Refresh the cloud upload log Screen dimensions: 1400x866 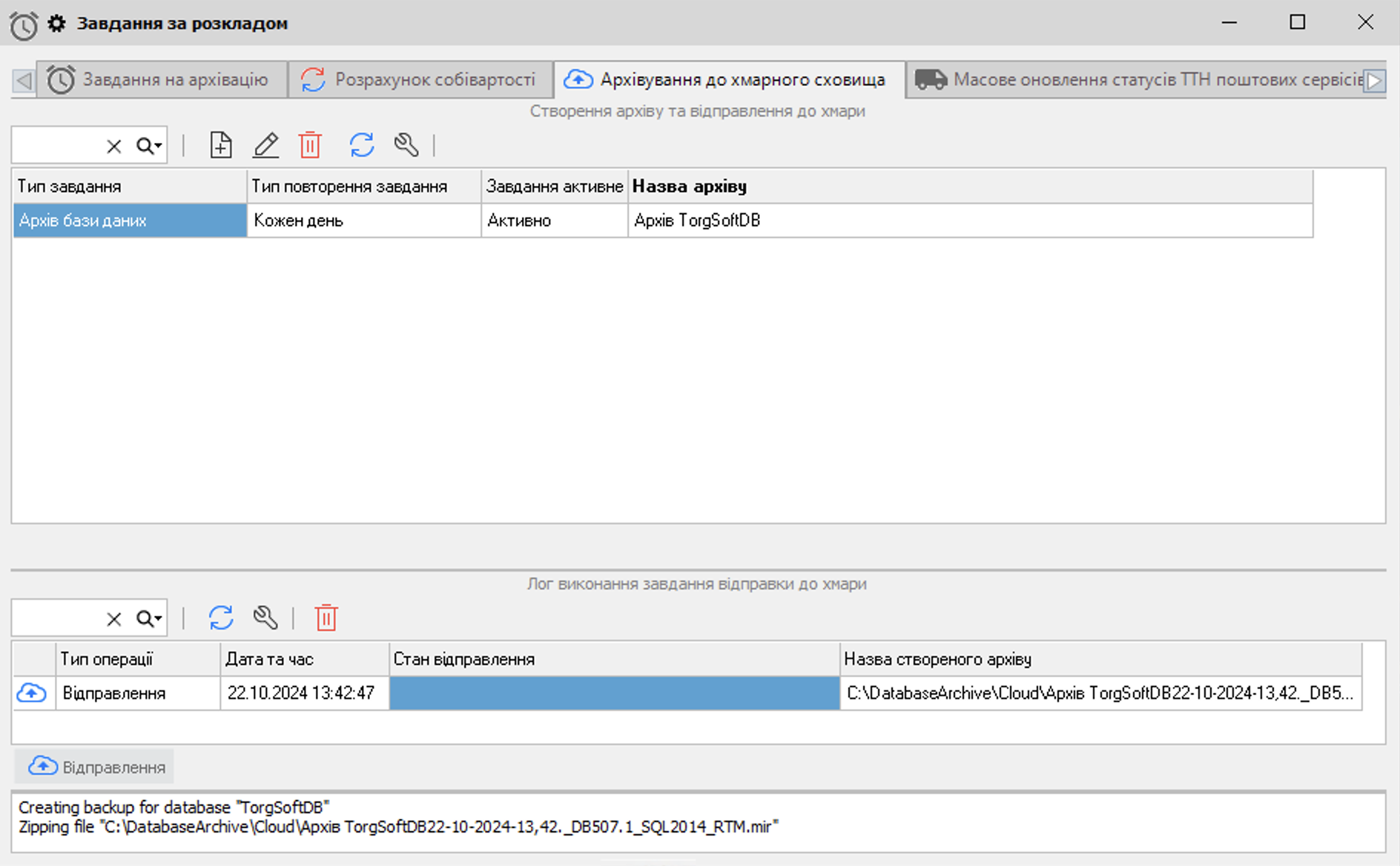point(221,618)
